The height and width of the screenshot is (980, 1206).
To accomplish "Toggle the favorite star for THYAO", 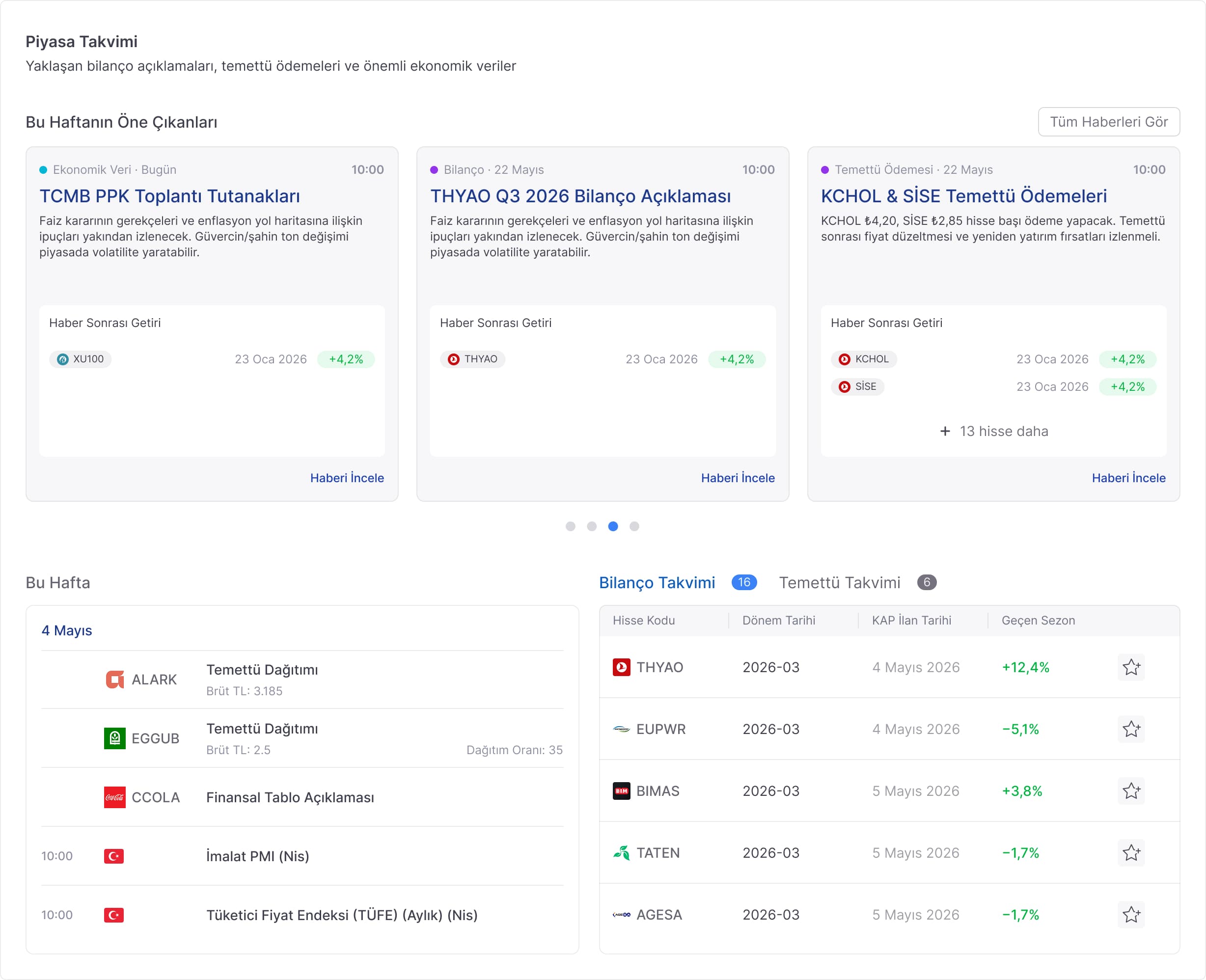I will (x=1131, y=667).
